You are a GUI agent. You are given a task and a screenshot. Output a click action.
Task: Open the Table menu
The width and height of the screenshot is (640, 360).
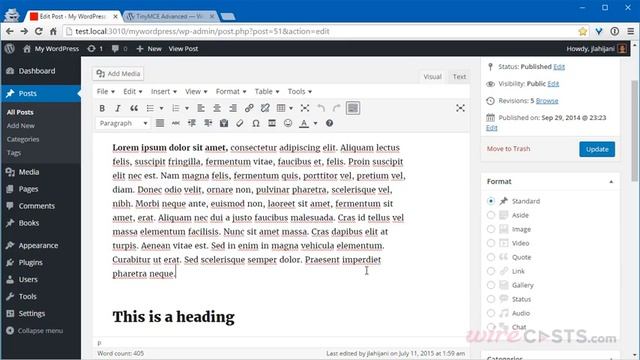pyautogui.click(x=267, y=91)
